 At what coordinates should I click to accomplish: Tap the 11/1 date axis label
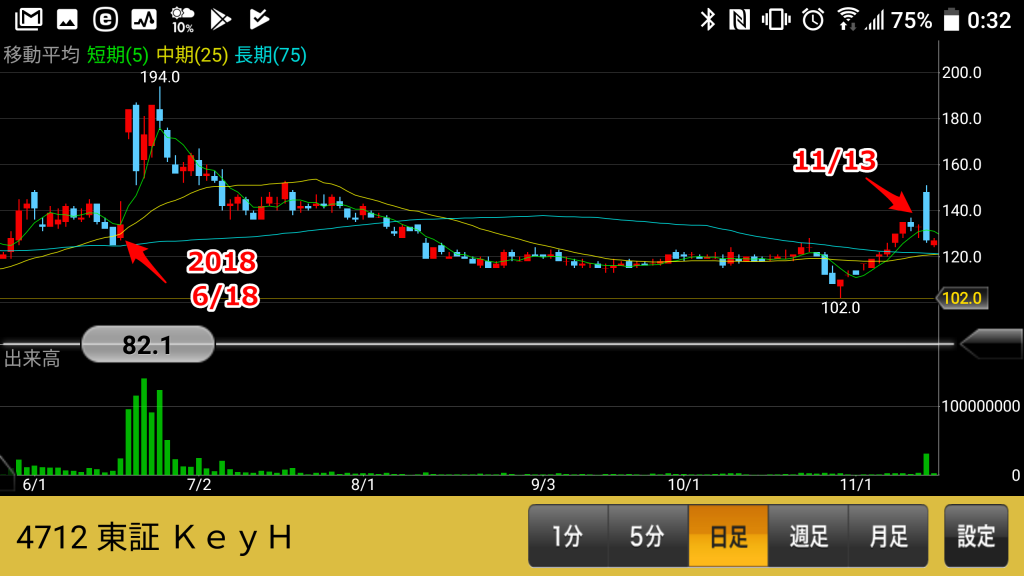point(856,485)
